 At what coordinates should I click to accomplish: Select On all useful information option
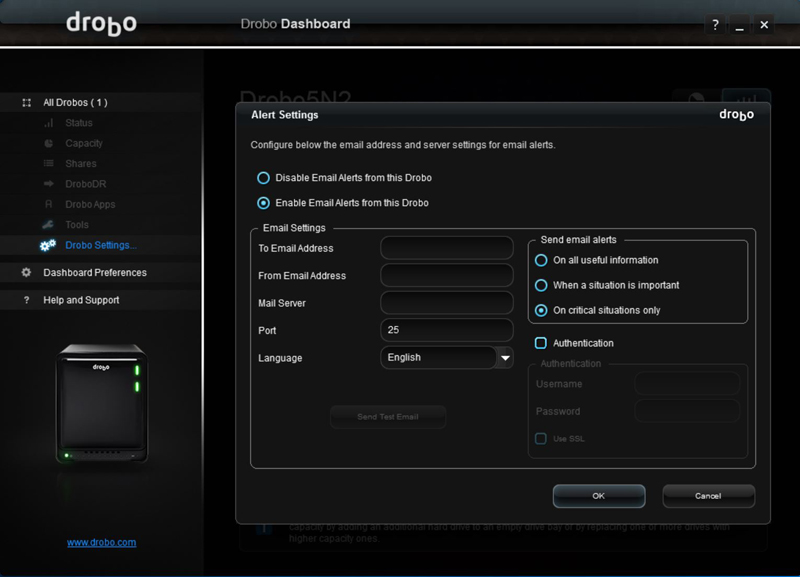coord(542,260)
